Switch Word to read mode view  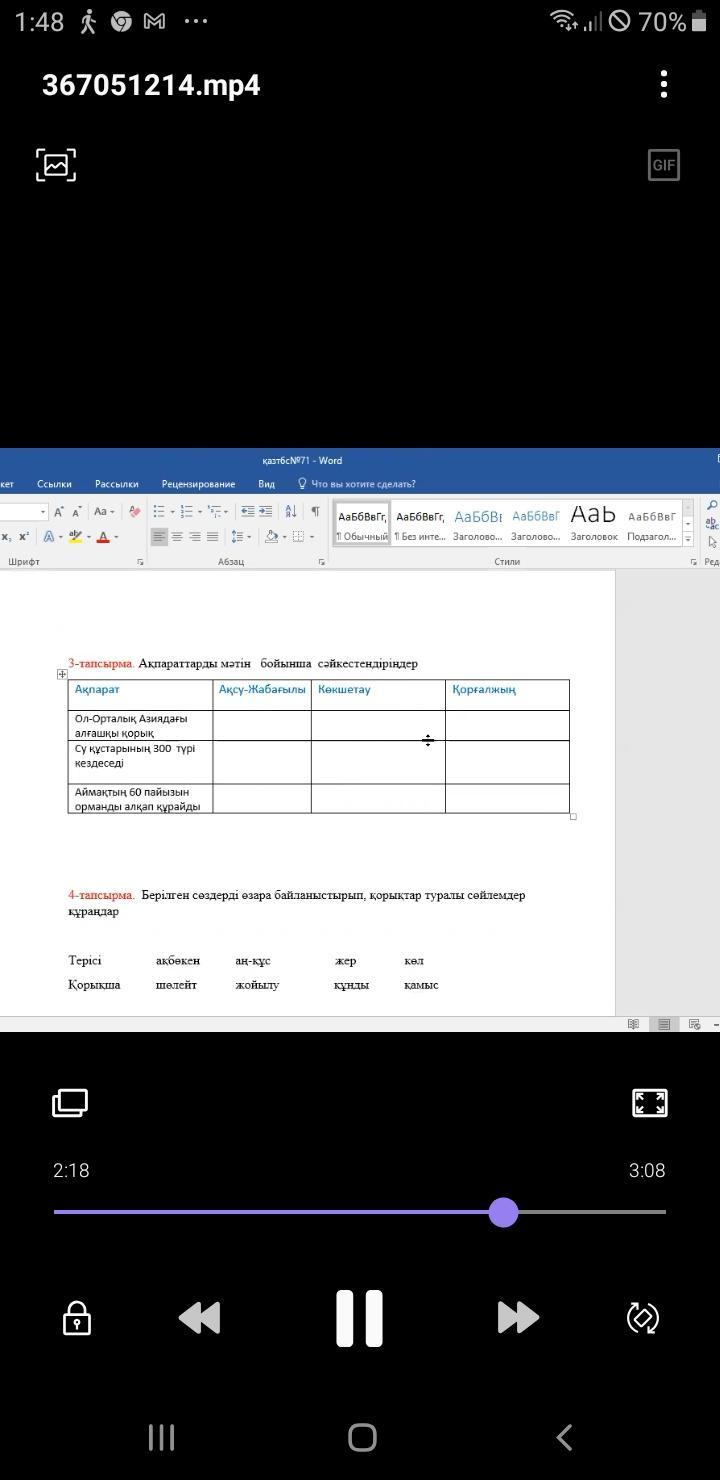(633, 1024)
